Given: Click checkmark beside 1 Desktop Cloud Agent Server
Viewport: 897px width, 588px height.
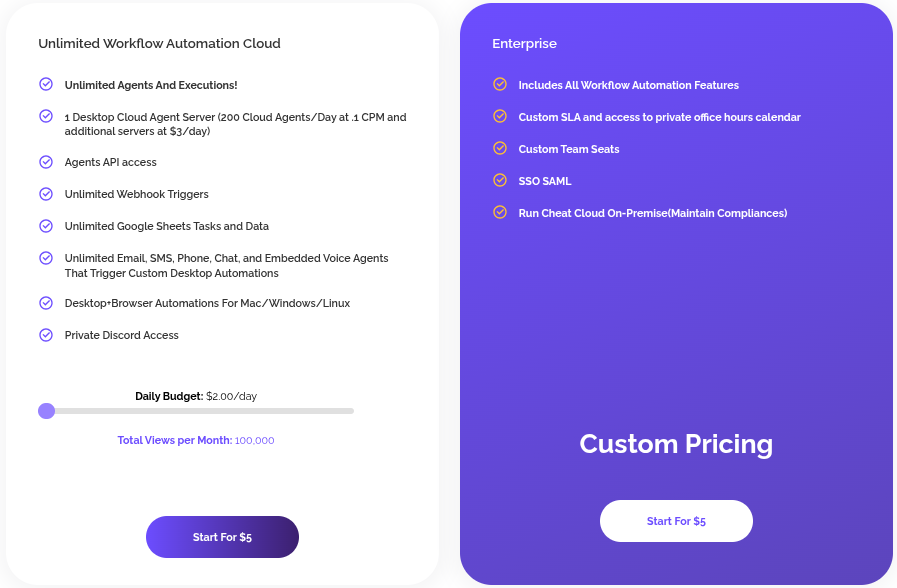Looking at the screenshot, I should [46, 117].
